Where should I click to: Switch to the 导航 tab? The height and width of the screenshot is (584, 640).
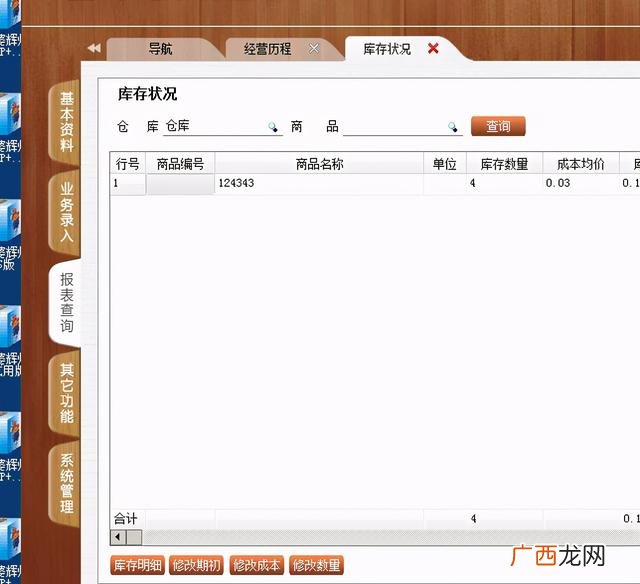click(x=160, y=49)
